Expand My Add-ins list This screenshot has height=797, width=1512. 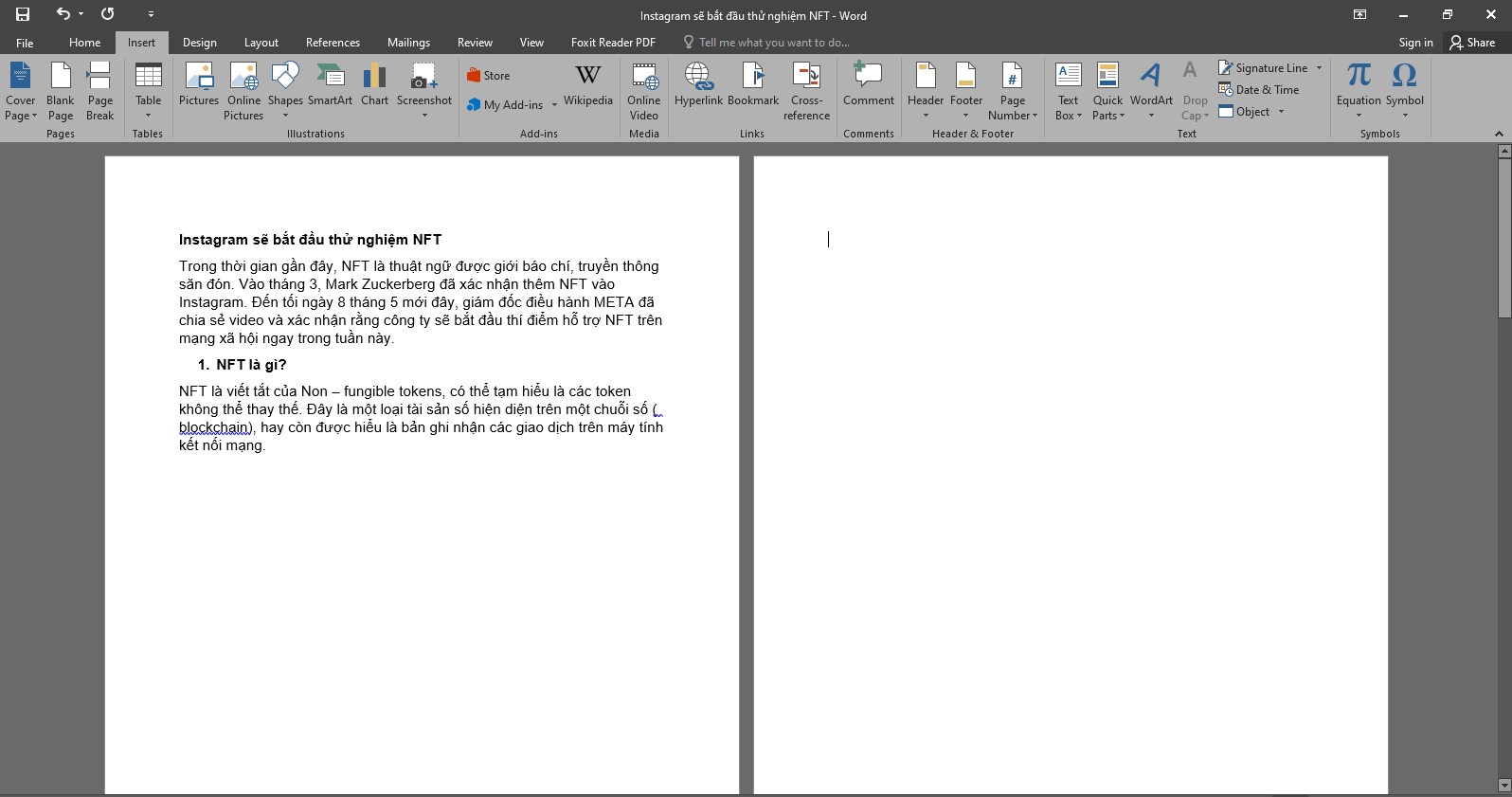pyautogui.click(x=553, y=105)
